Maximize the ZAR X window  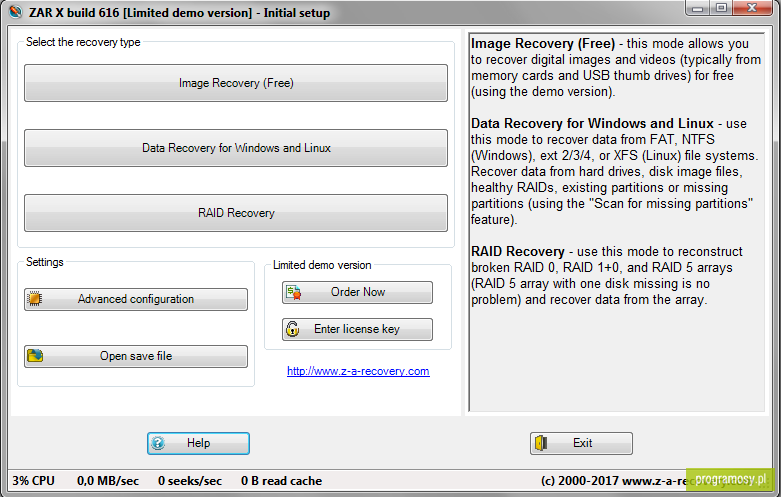click(721, 8)
